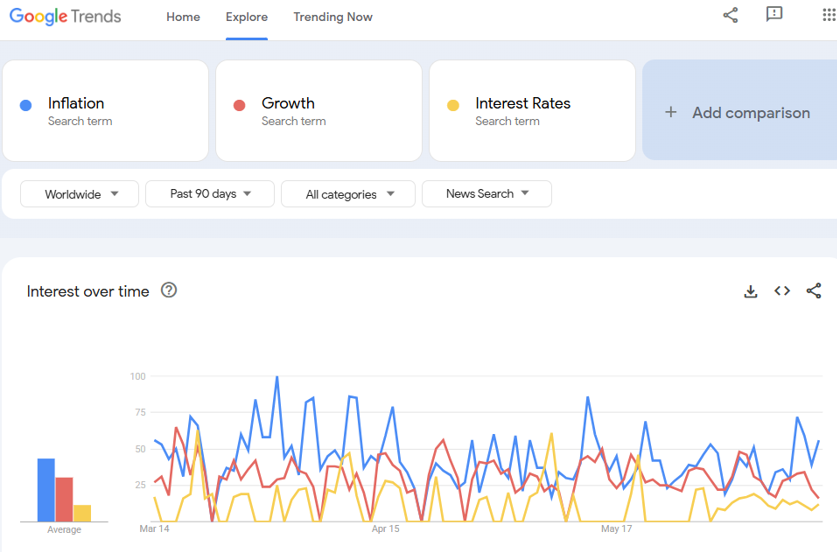Edit the Growth search term card

tap(319, 111)
